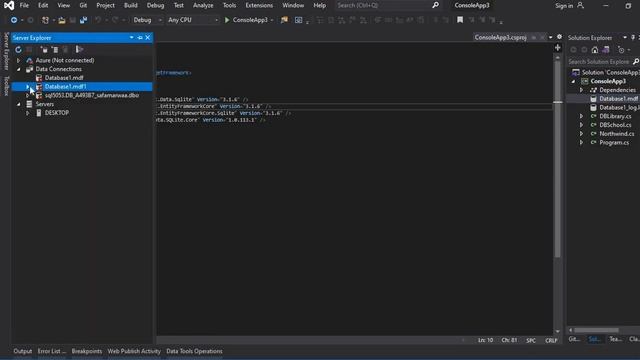Click the Open File toolbar icon
The image size is (640, 360).
[62, 20]
